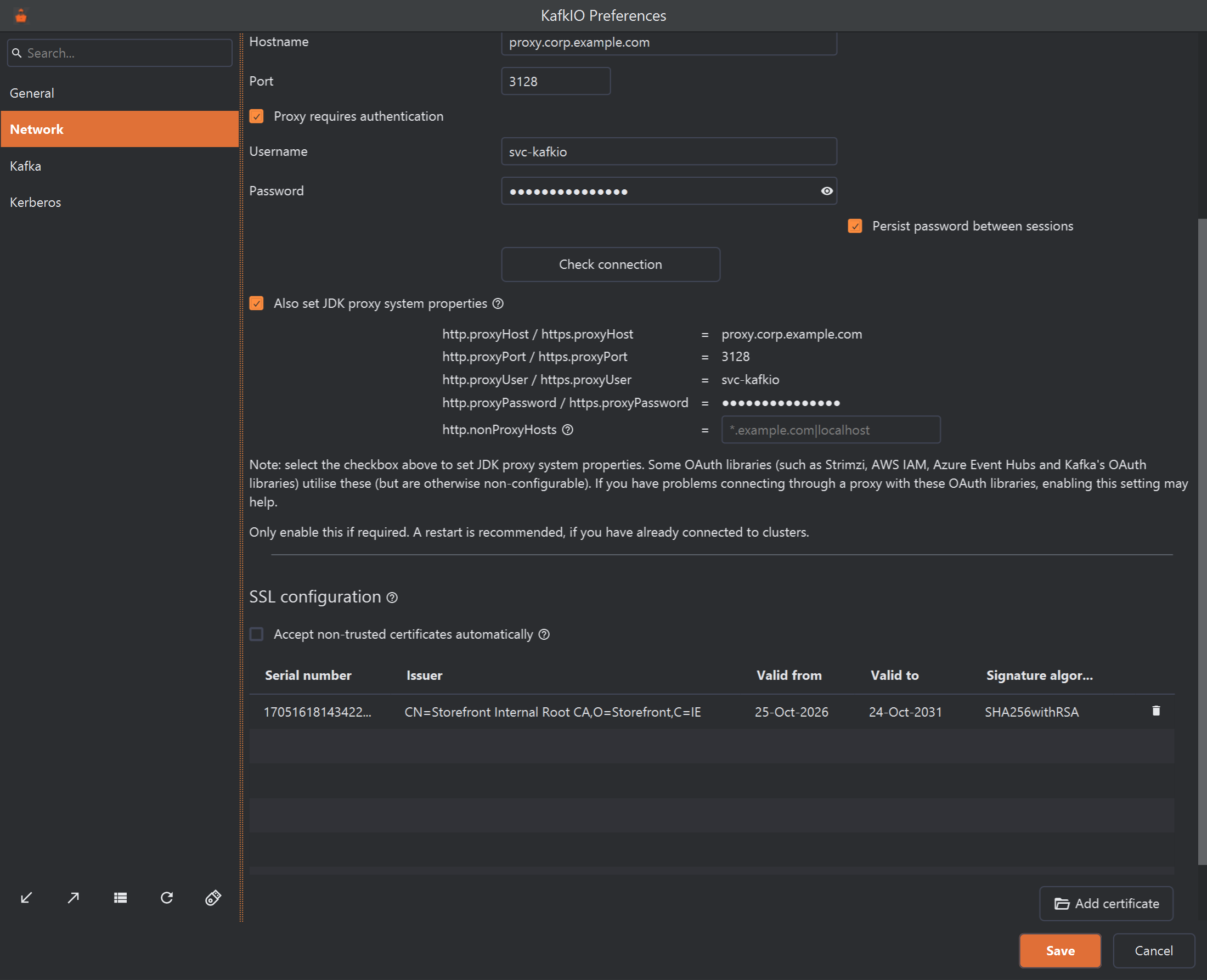Click the search magnifier icon
This screenshot has height=980, width=1207.
click(17, 53)
